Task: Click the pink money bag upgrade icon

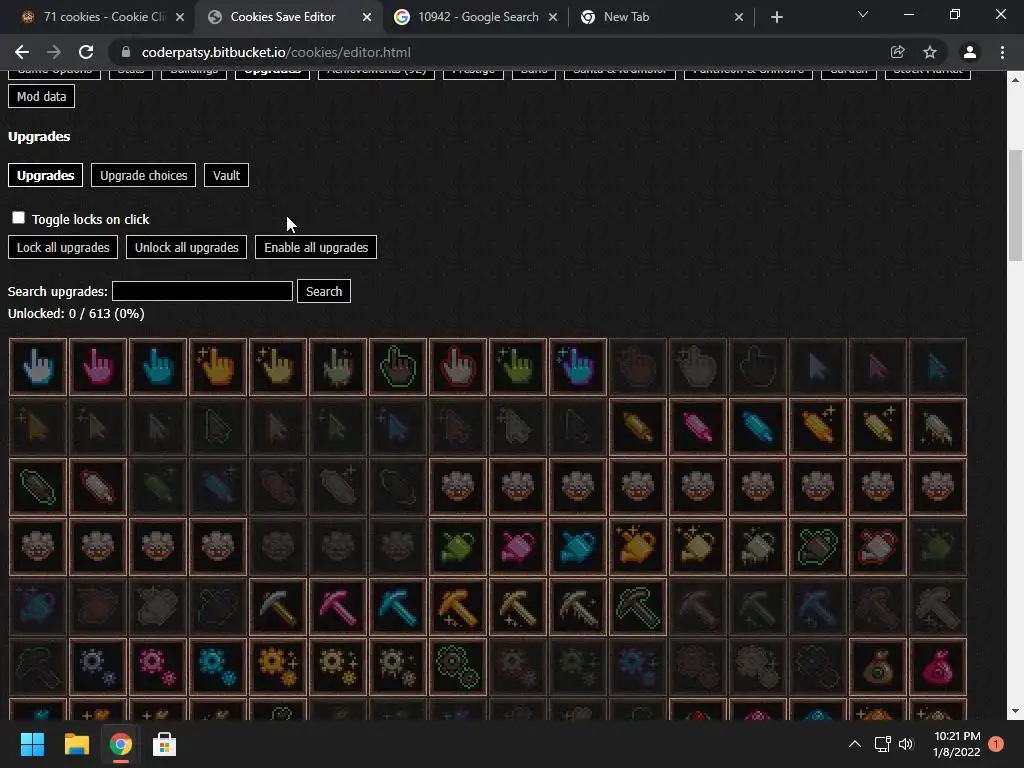Action: tap(938, 667)
